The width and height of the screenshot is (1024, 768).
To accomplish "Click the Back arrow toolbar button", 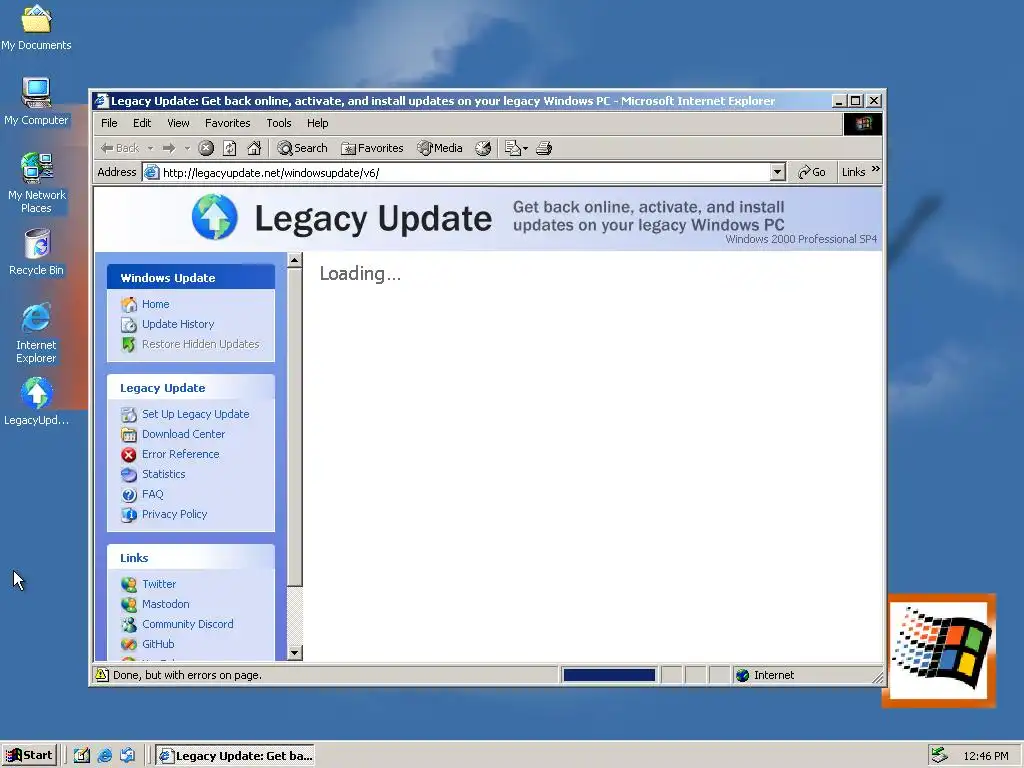I will tap(120, 148).
